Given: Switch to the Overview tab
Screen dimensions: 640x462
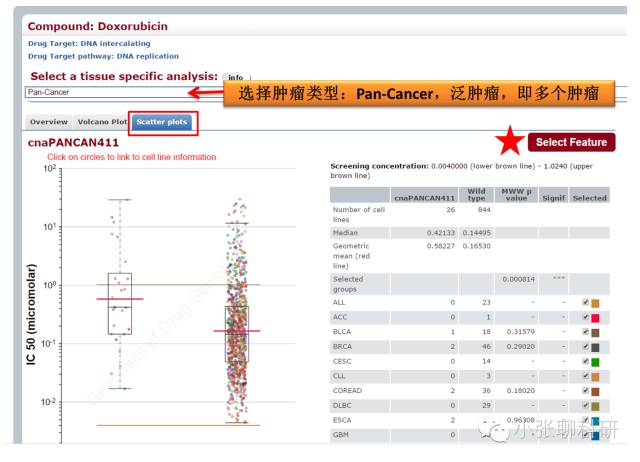Looking at the screenshot, I should pos(49,122).
